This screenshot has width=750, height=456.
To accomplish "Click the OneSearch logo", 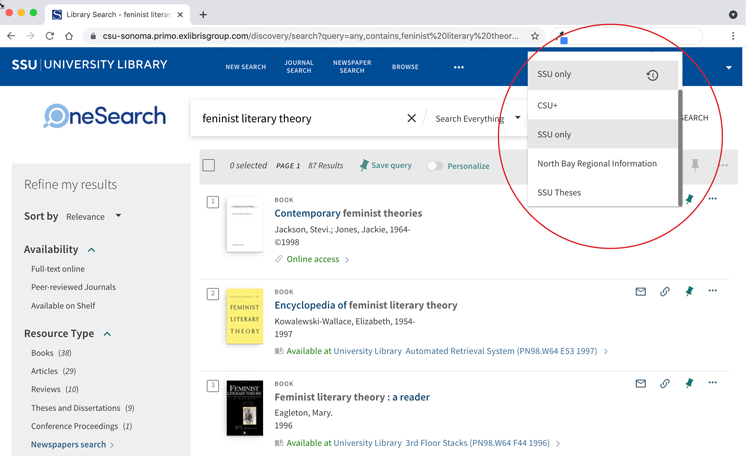I will coord(105,116).
